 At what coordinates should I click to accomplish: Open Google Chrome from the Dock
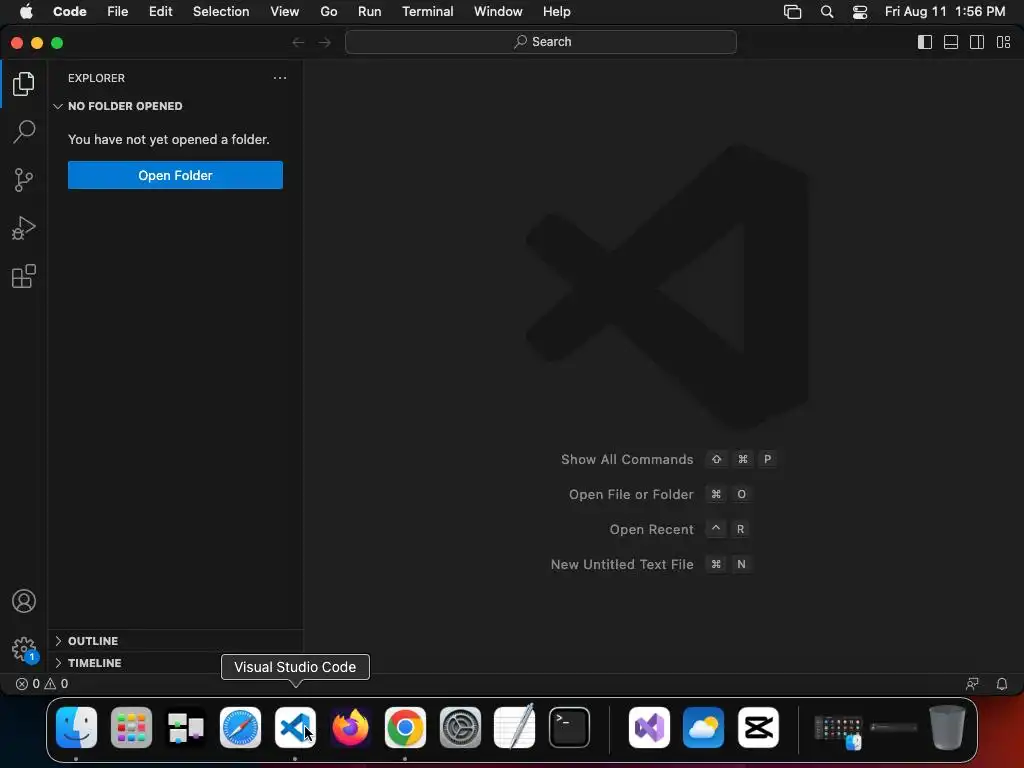click(x=405, y=727)
